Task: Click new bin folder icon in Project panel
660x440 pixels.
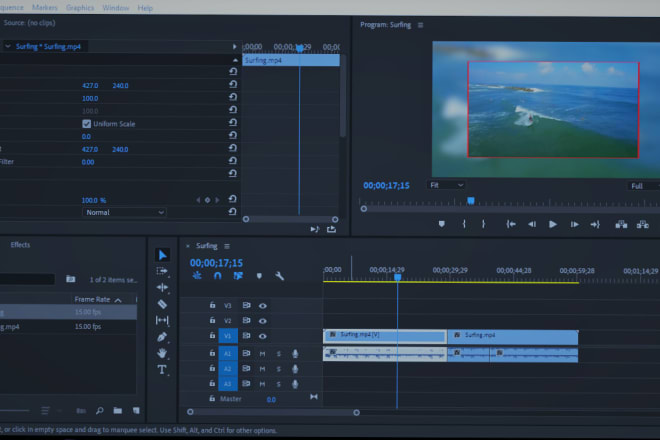Action: click(117, 411)
